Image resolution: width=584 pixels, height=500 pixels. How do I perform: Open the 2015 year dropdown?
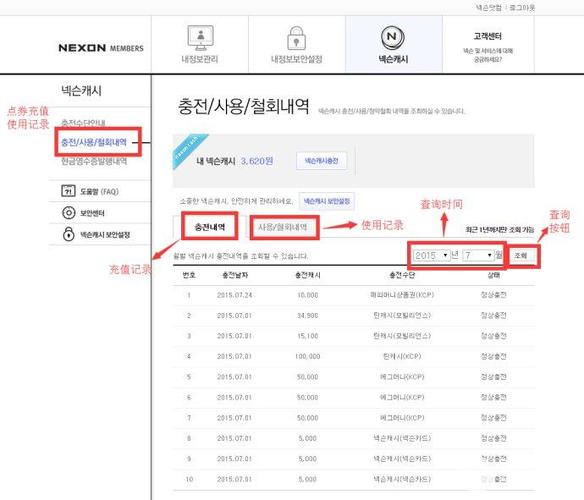point(431,256)
